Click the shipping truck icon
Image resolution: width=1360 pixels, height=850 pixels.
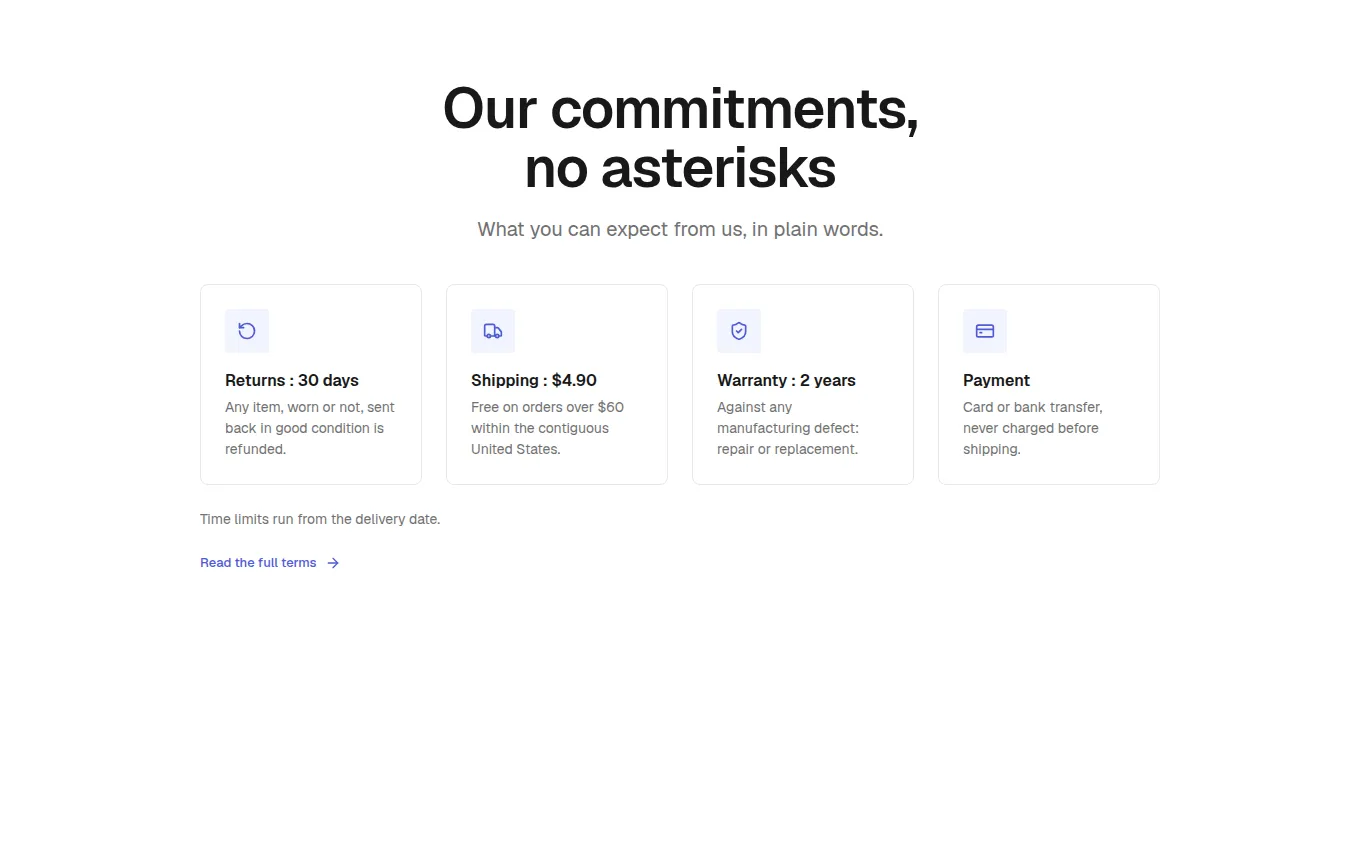[493, 331]
